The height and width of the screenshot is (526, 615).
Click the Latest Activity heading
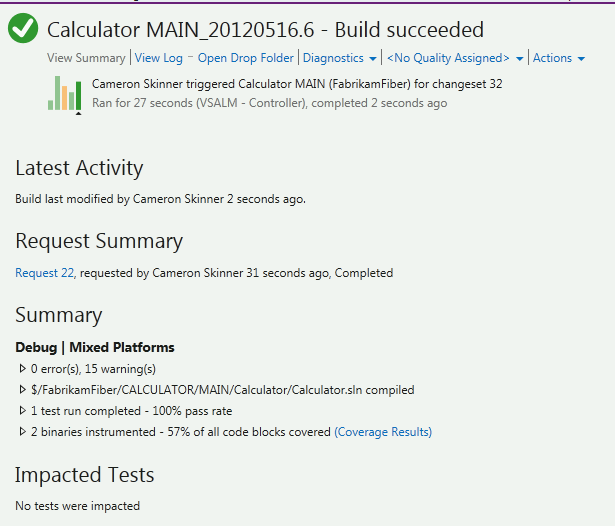click(79, 168)
